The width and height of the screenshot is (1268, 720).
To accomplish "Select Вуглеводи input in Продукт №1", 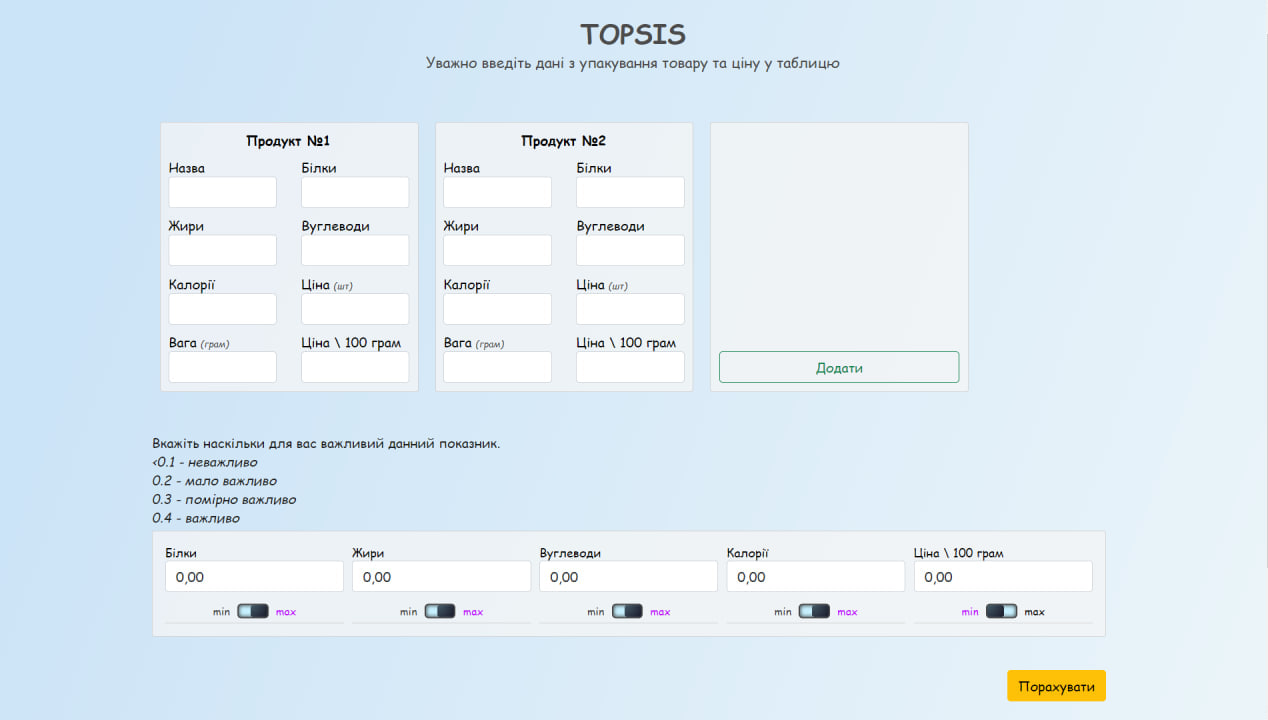I will click(355, 250).
